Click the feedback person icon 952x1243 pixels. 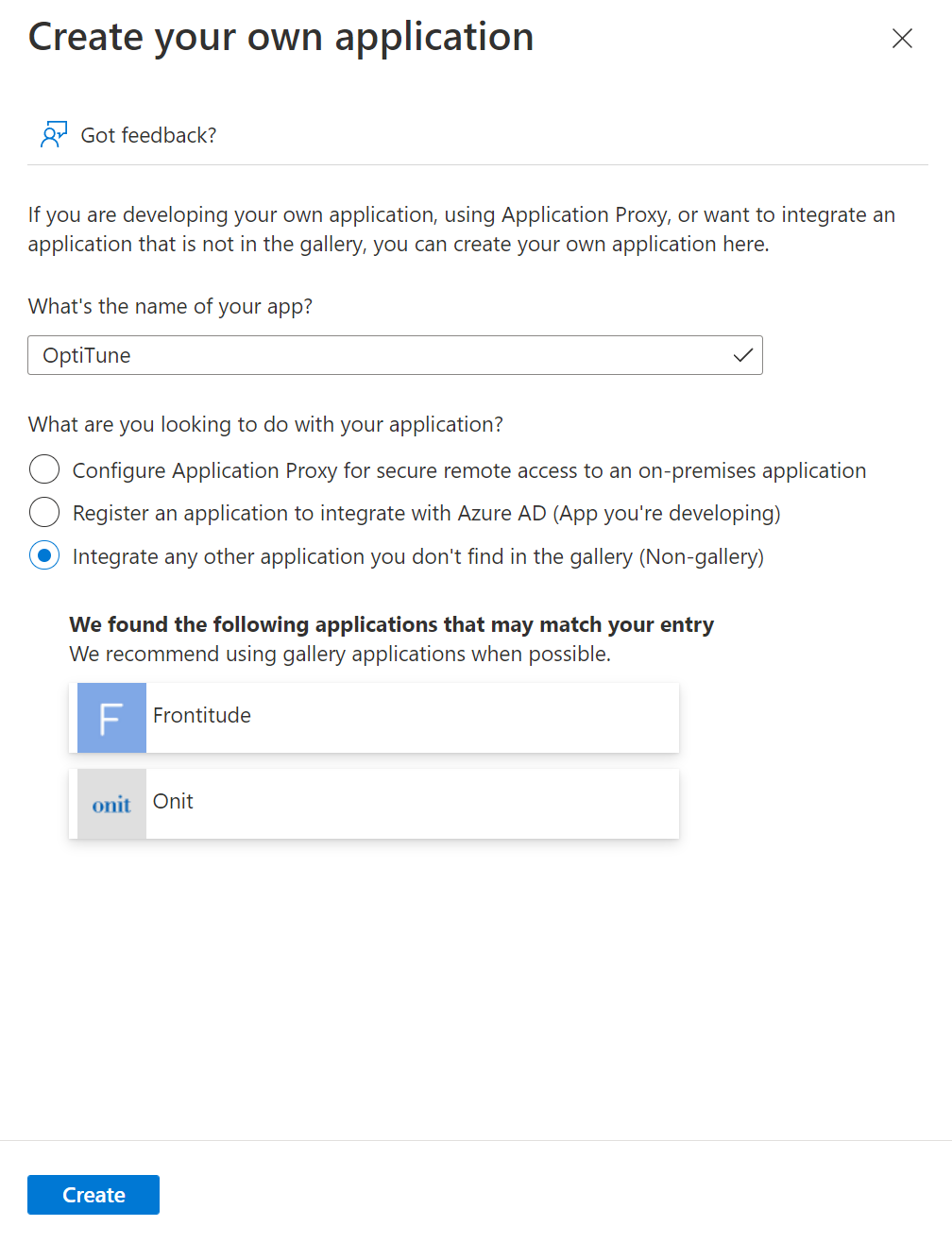click(54, 135)
